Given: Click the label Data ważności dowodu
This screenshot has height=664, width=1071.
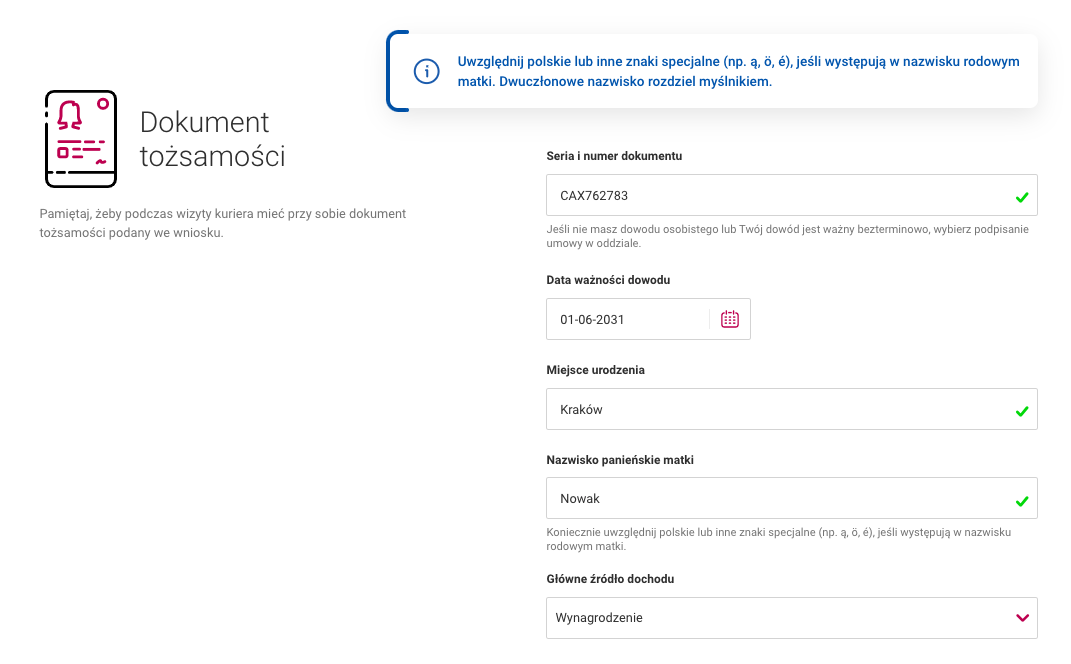Looking at the screenshot, I should click(x=608, y=280).
